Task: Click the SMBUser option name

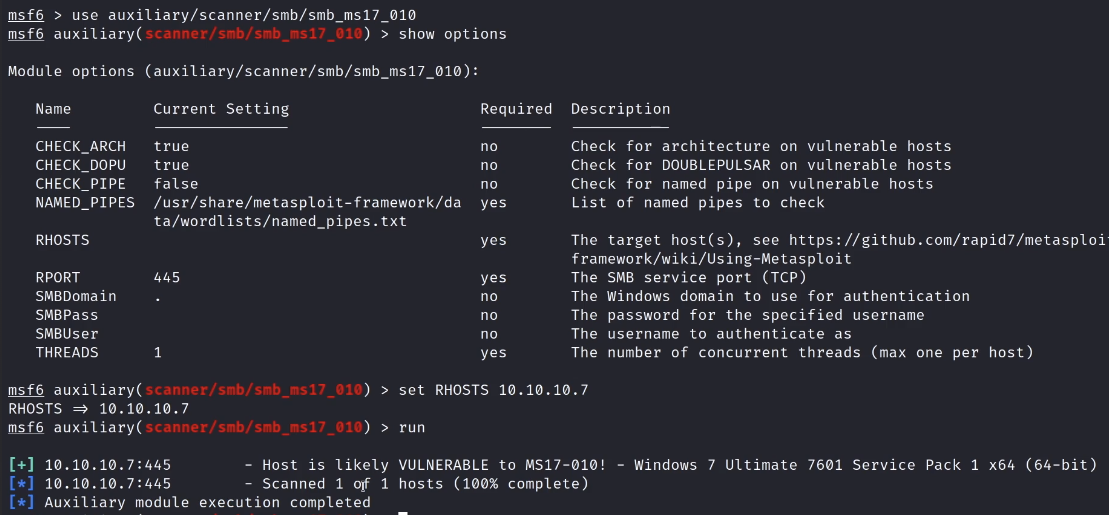Action: coord(67,334)
